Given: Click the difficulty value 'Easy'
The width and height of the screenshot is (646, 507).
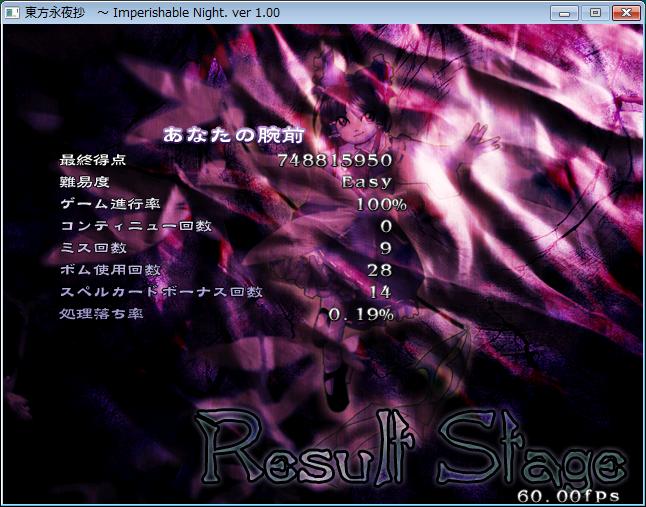Looking at the screenshot, I should (367, 182).
